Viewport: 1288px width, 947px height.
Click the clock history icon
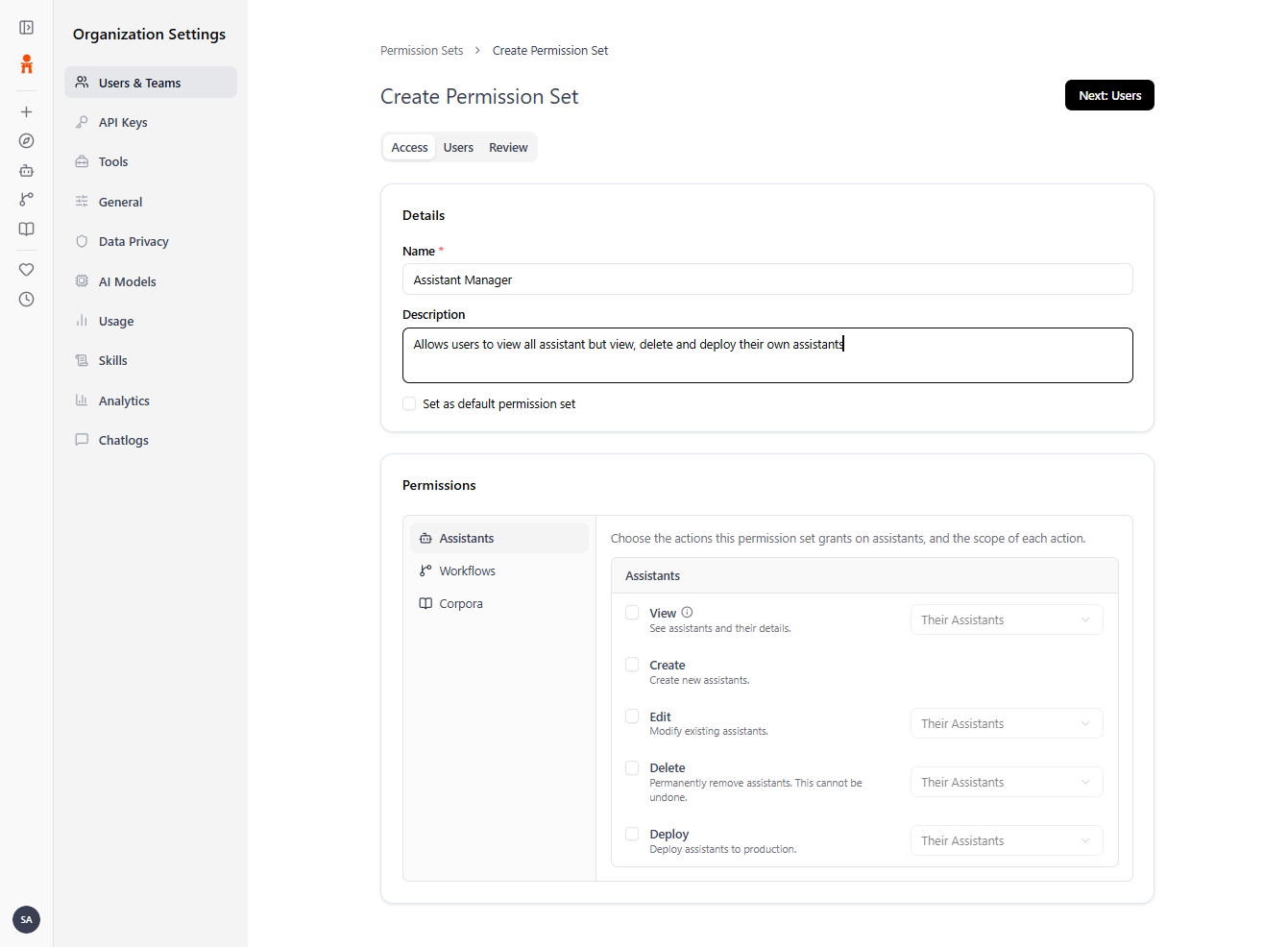27,300
